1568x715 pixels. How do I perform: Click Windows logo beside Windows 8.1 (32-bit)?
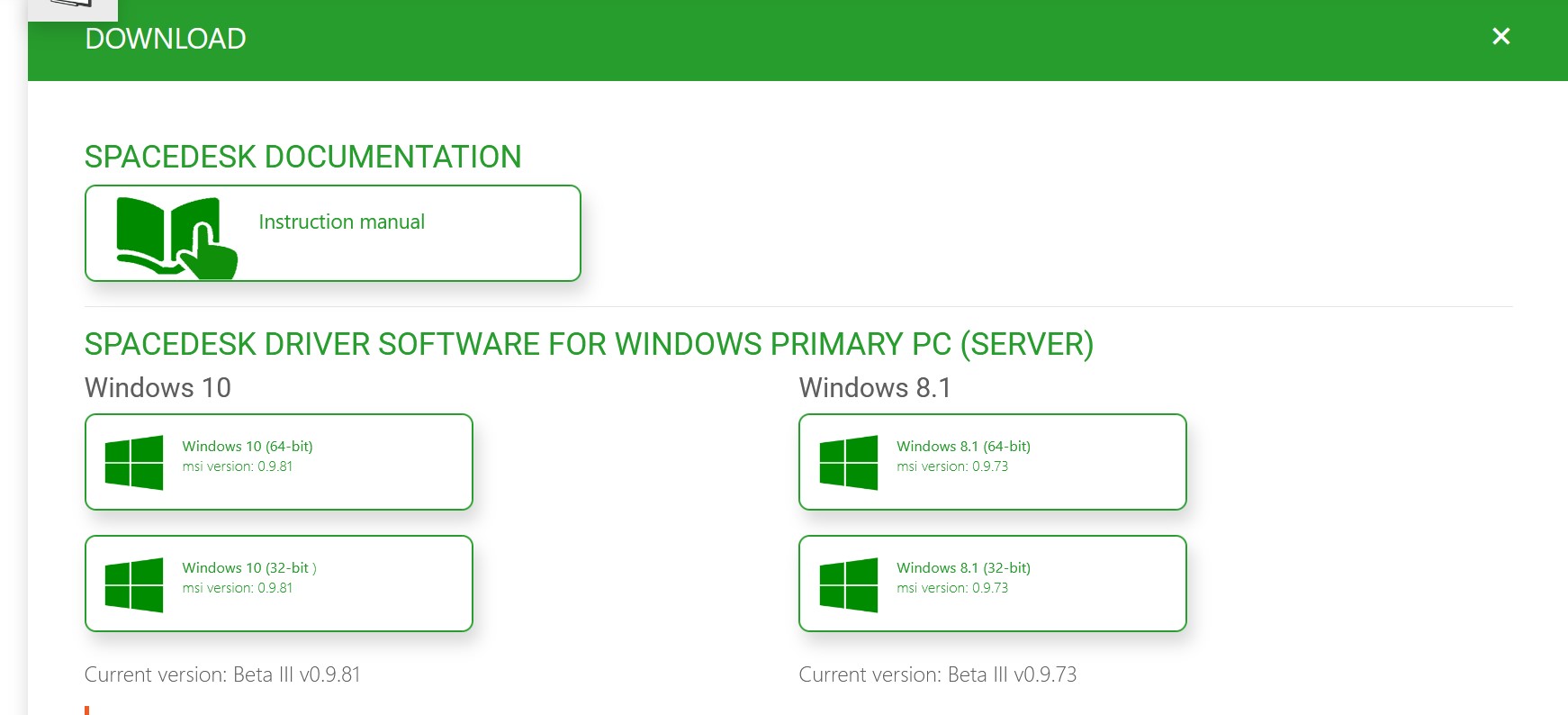click(x=848, y=584)
